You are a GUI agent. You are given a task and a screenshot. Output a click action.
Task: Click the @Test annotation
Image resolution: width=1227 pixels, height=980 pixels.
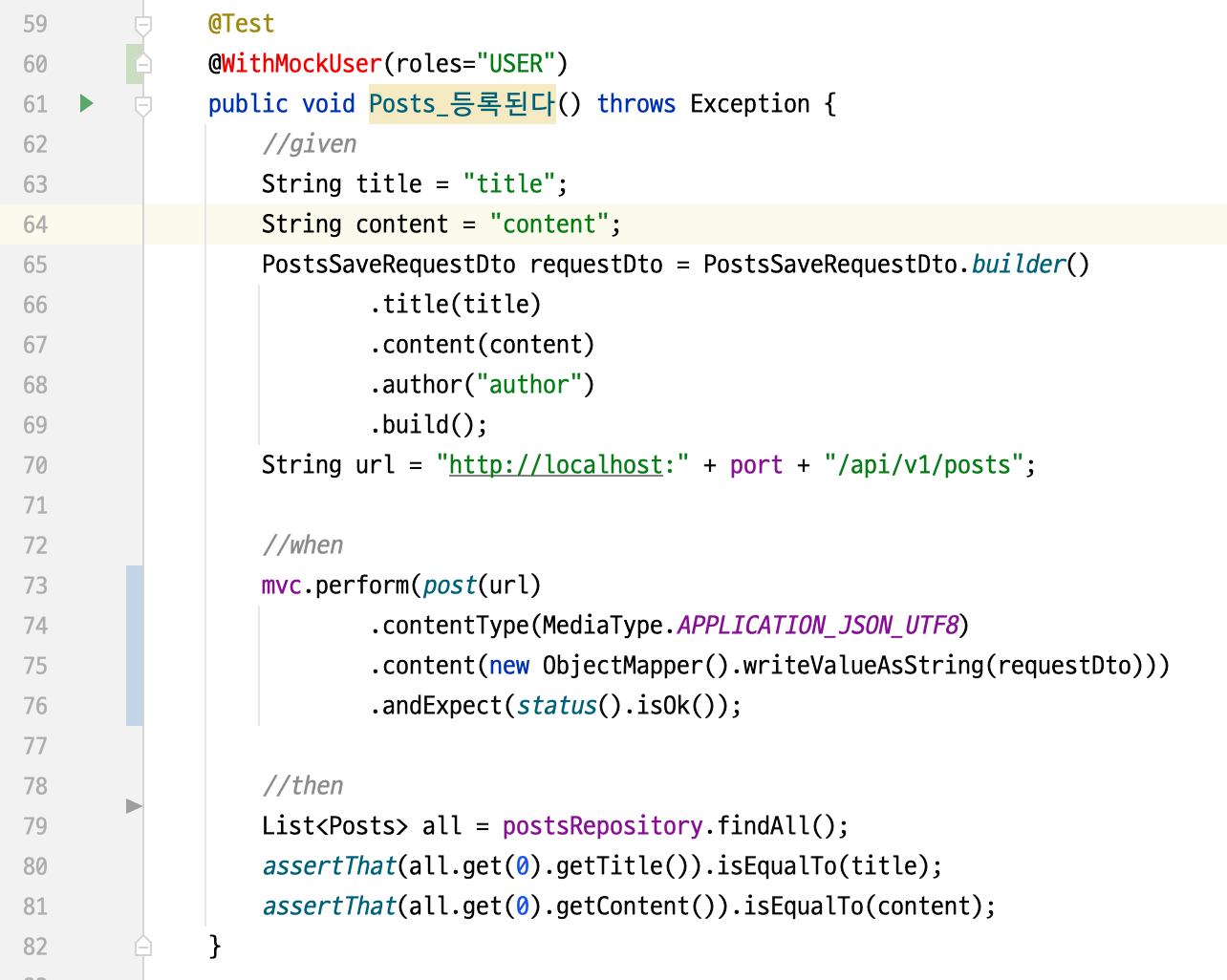(x=242, y=24)
